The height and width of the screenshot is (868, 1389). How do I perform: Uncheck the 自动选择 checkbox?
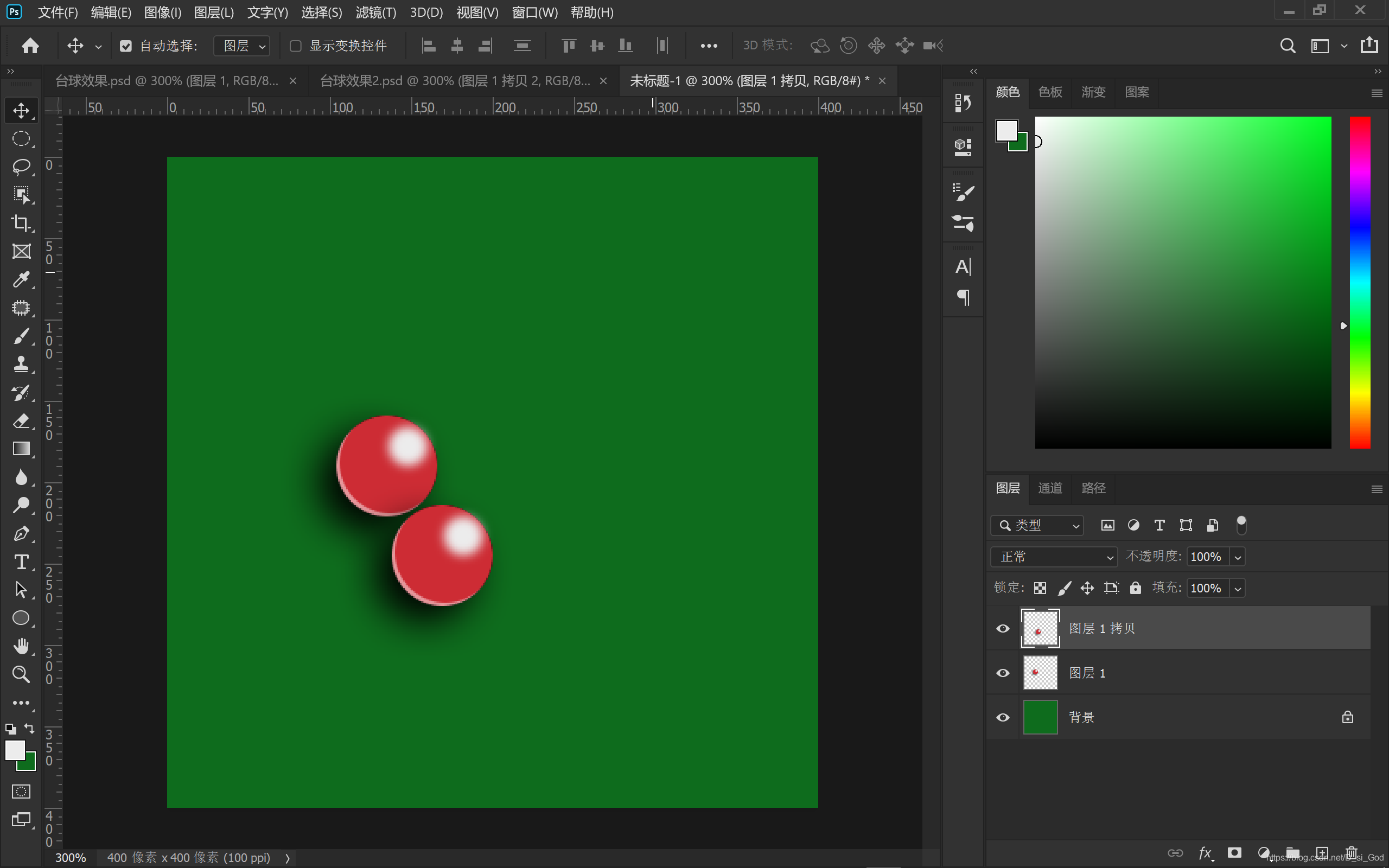(126, 46)
